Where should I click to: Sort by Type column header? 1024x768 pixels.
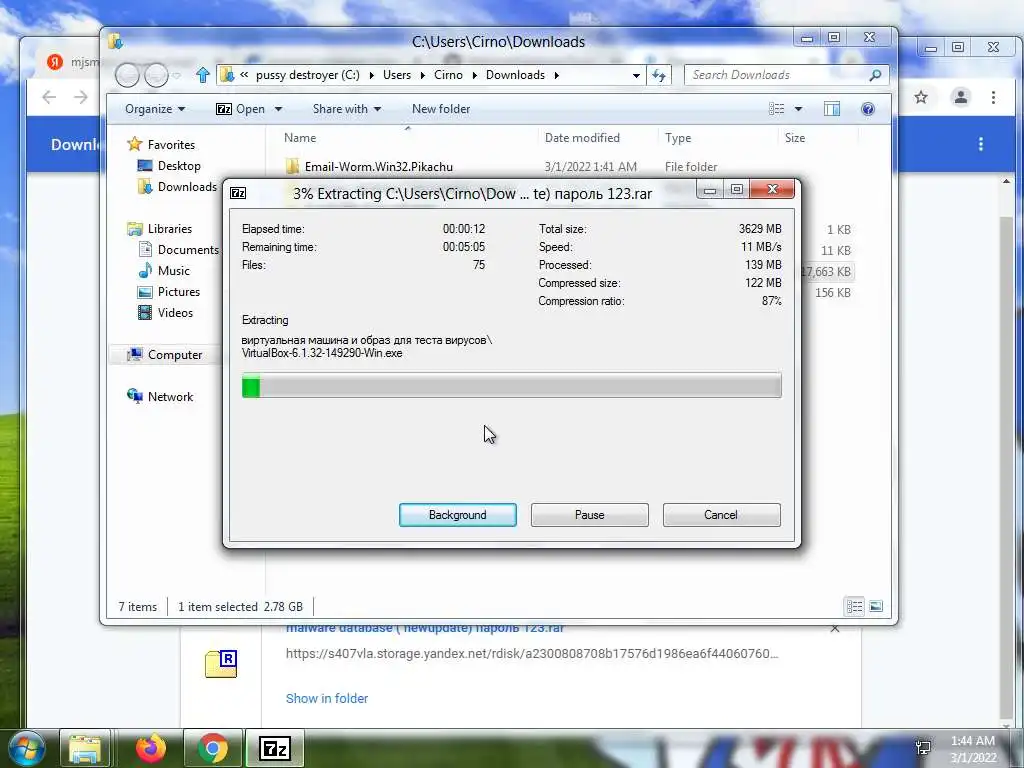tap(678, 138)
